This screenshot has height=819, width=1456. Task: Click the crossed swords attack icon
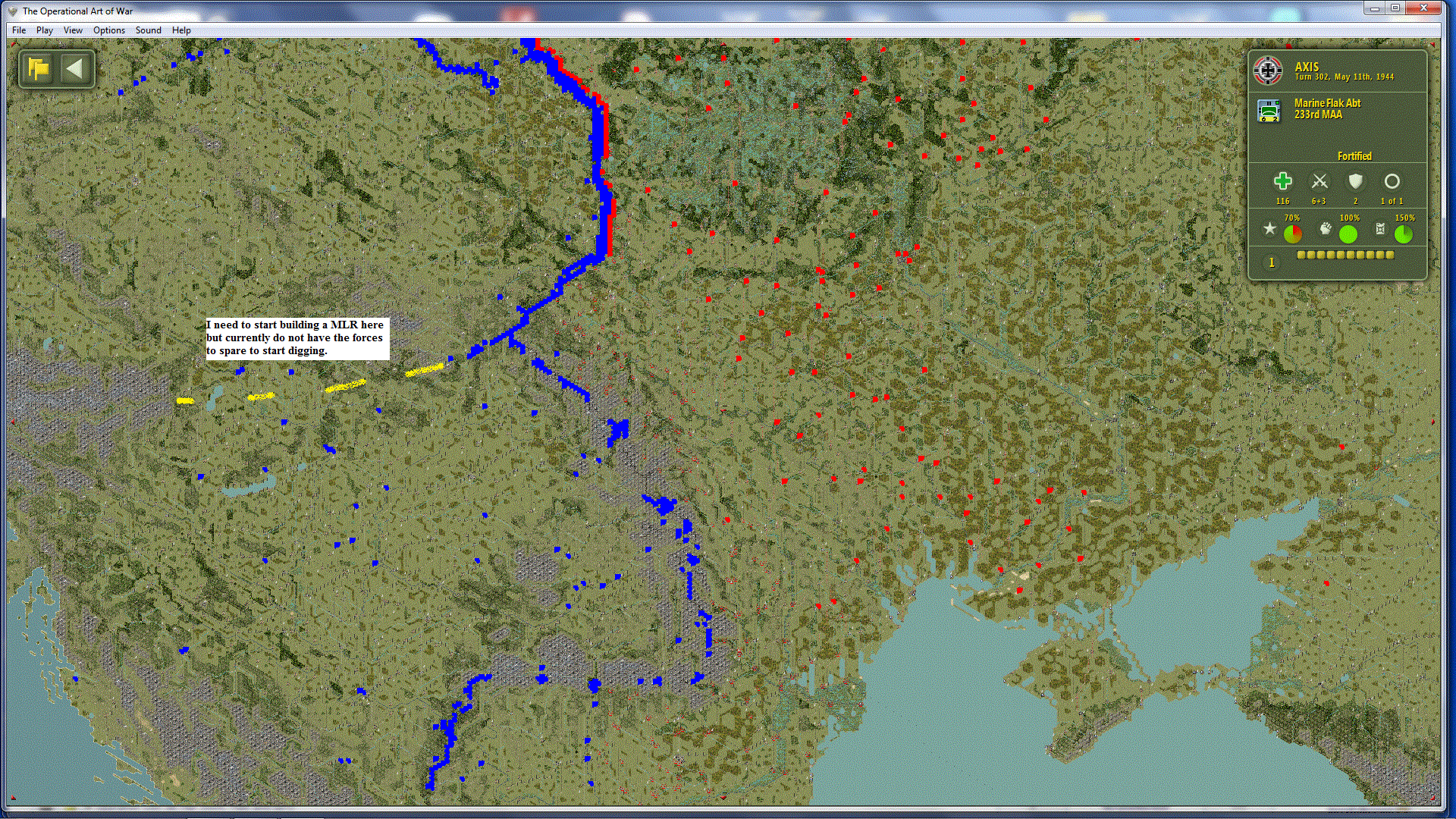tap(1319, 181)
